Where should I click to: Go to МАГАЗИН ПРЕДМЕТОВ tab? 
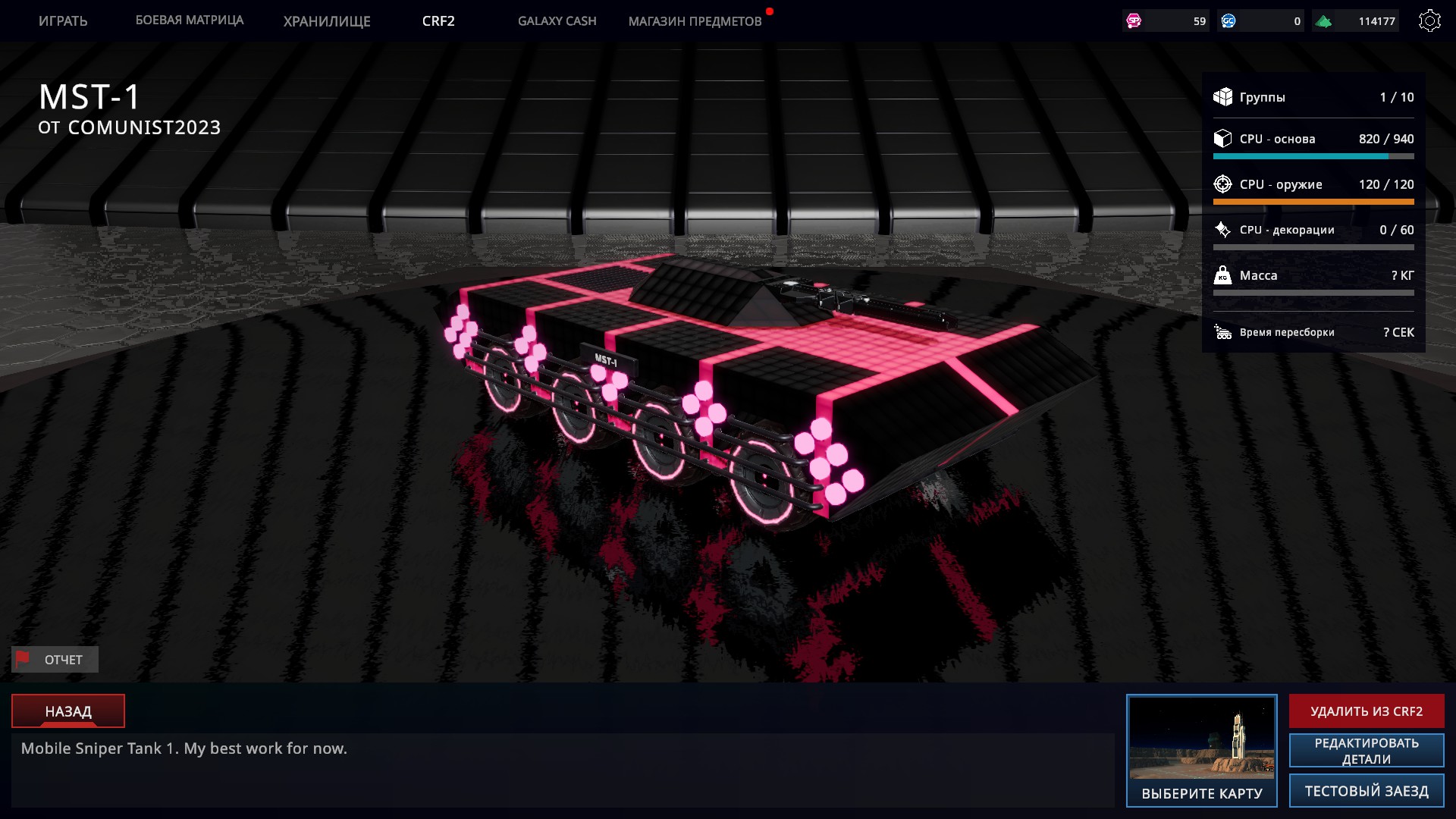[x=695, y=21]
